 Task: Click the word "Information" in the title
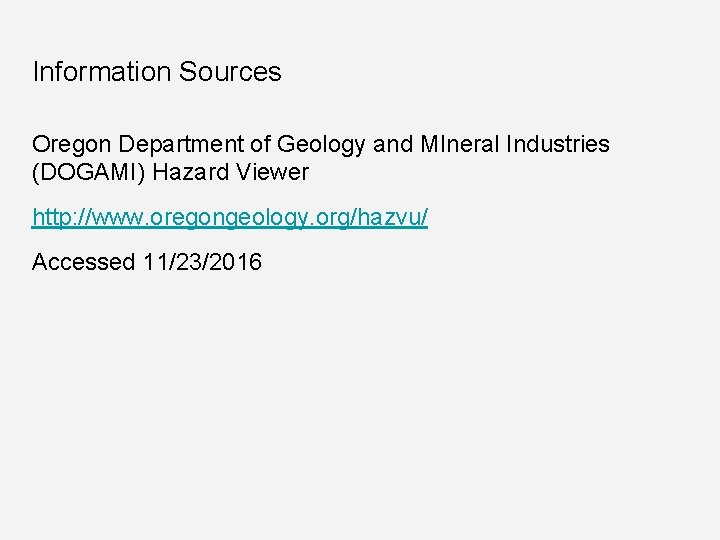pyautogui.click(x=102, y=72)
